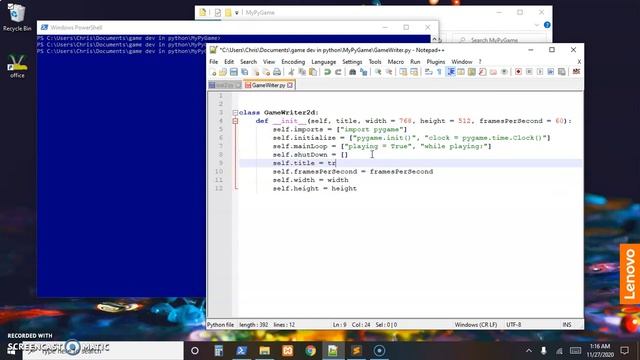Switch to the first inactive document tab
The image size is (640, 360).
click(225, 85)
